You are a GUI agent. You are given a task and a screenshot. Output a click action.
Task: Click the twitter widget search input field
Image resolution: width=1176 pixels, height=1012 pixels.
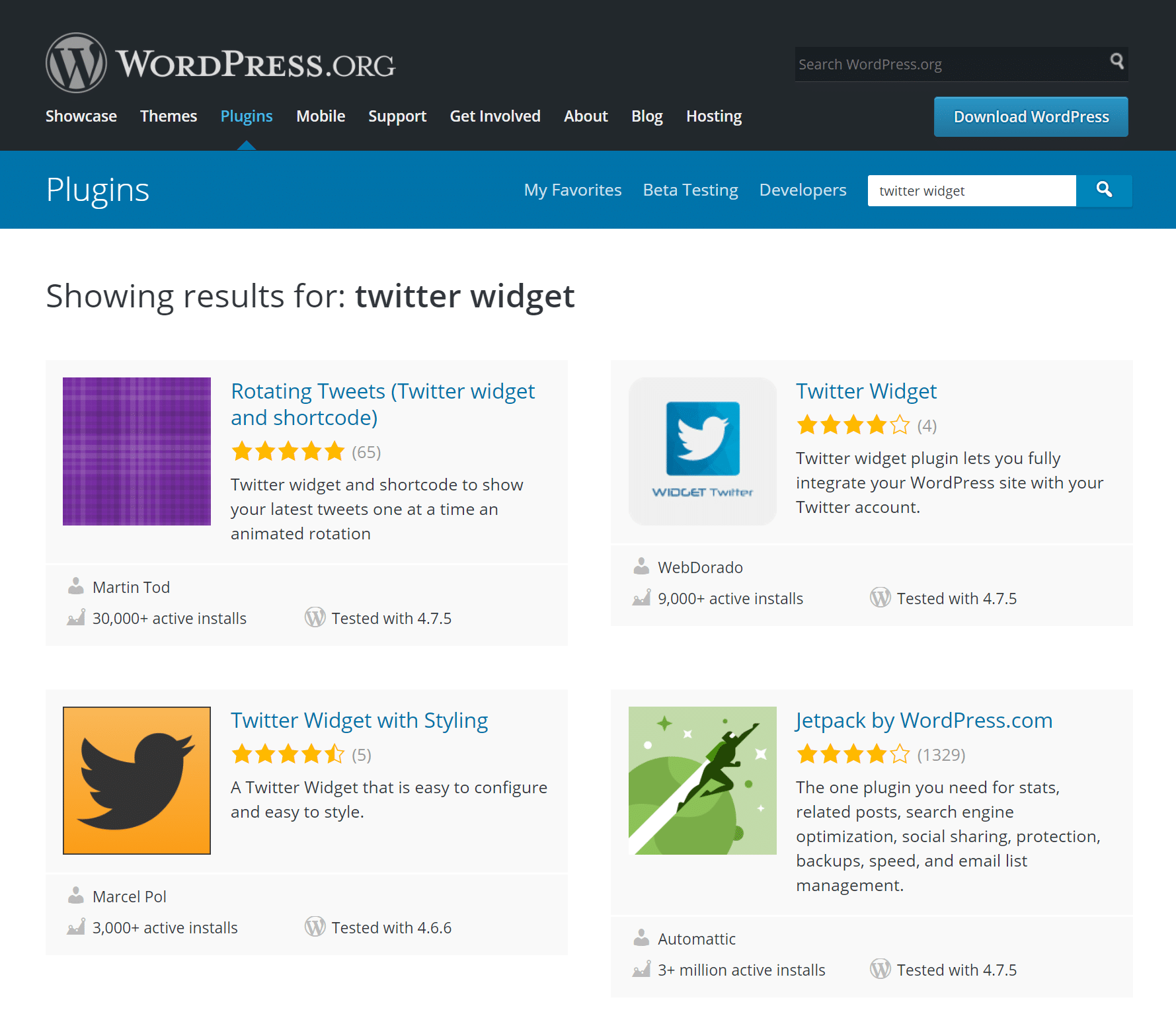(x=971, y=190)
